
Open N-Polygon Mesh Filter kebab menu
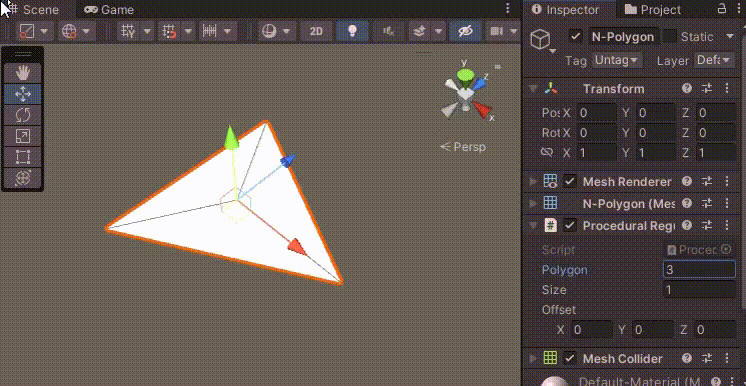click(726, 203)
